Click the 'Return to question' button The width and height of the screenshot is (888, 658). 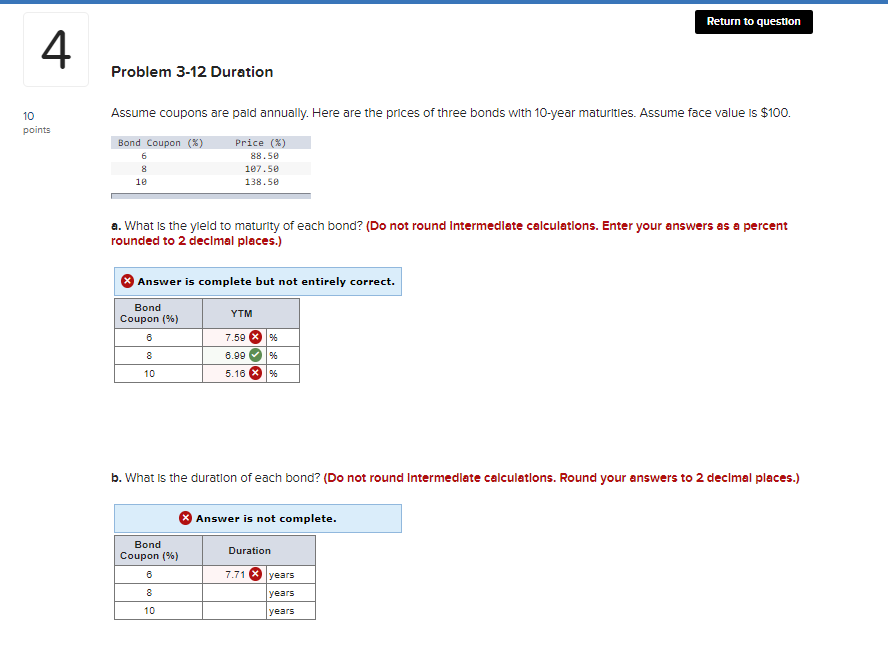753,21
